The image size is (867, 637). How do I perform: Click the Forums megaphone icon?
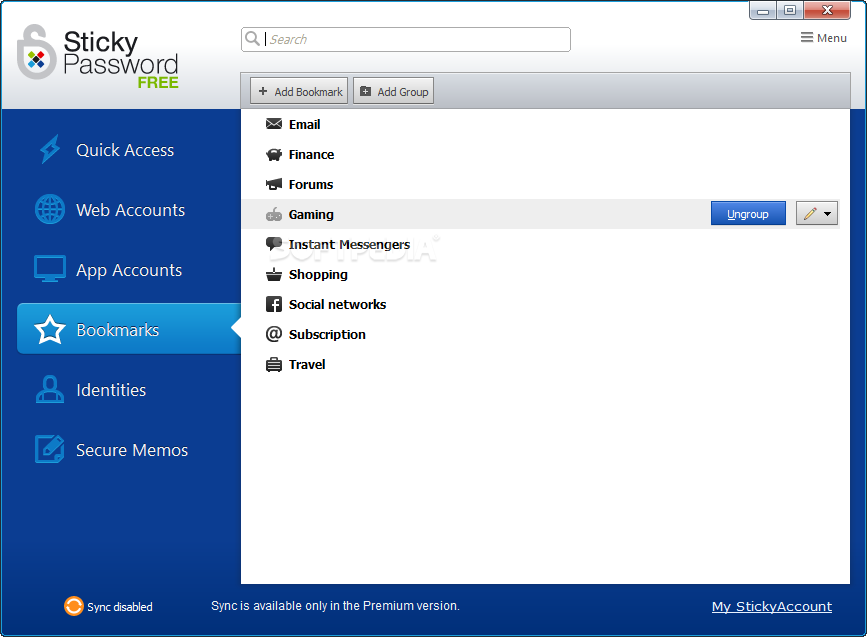[x=274, y=184]
